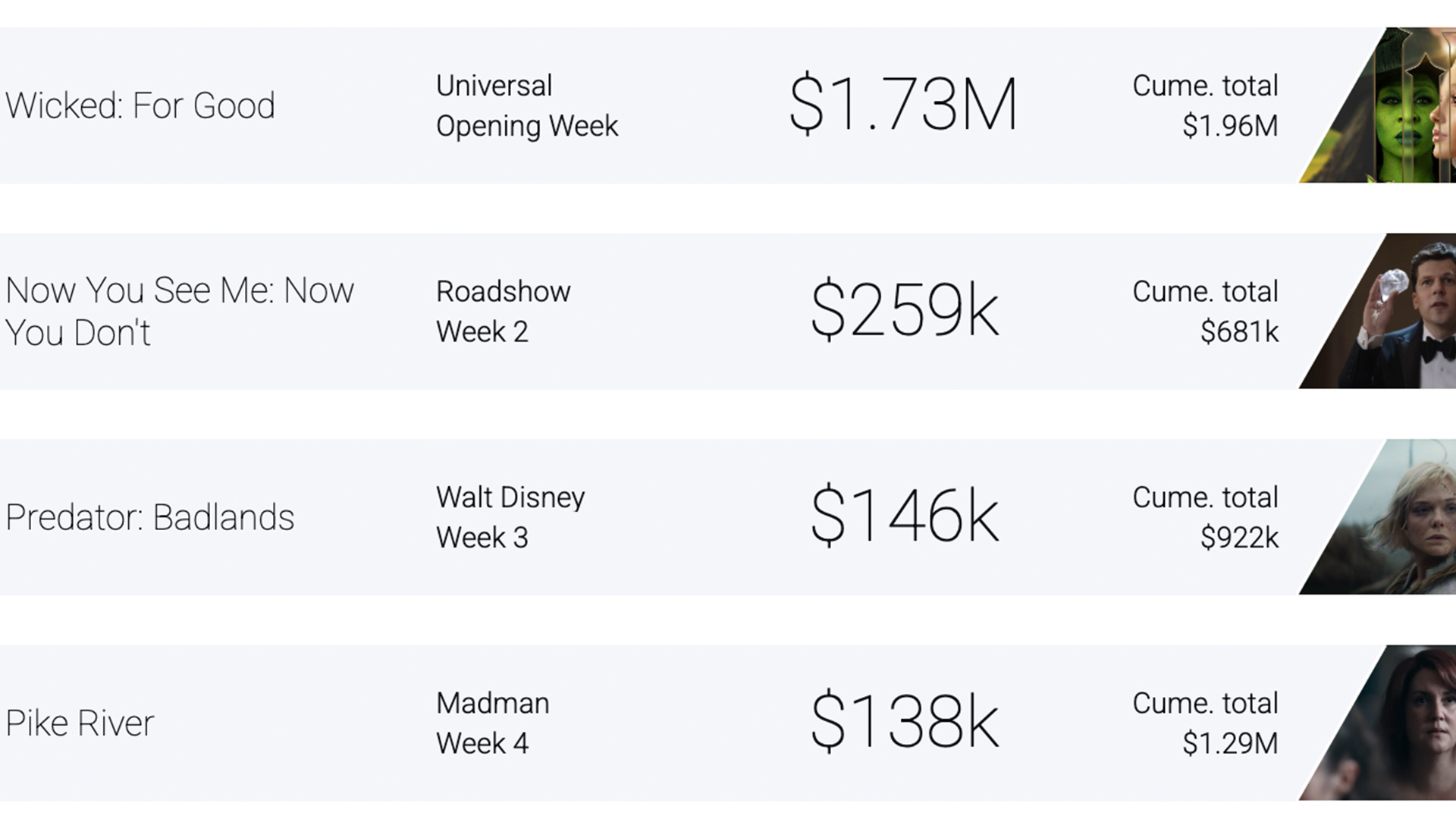Click the $146k box office amount
Screen dimensions: 1456x819
tap(904, 516)
